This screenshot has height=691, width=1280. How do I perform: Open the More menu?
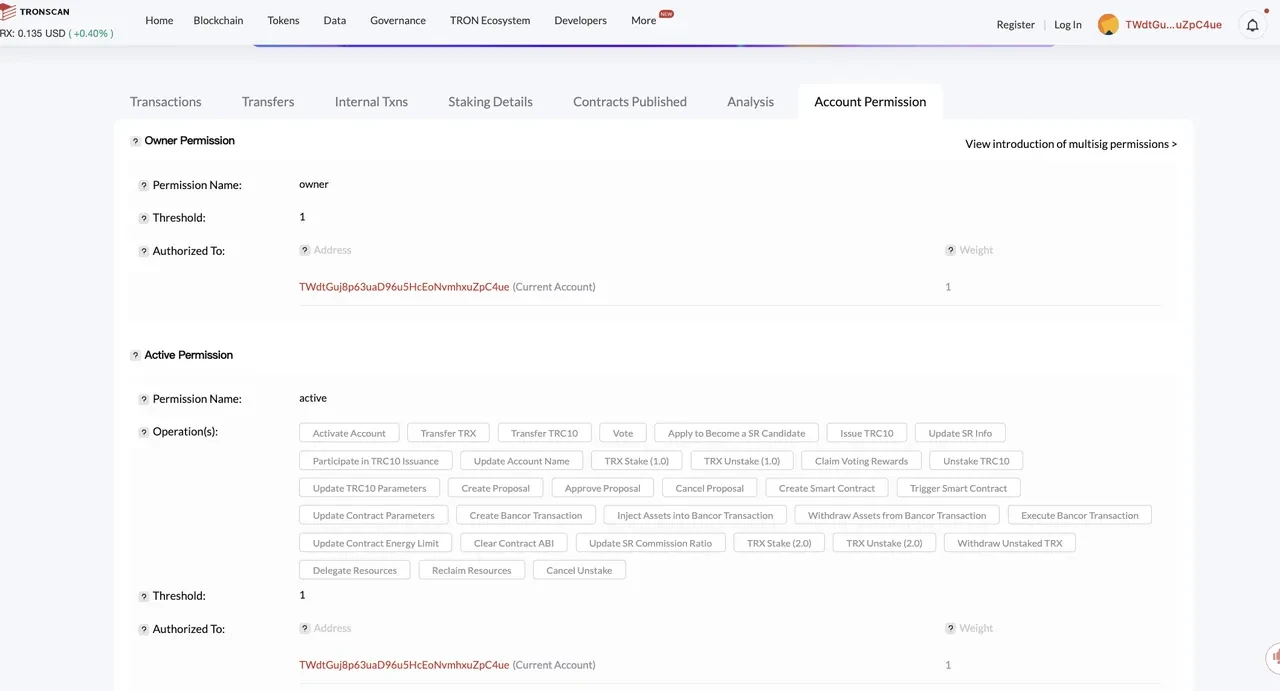(x=644, y=20)
